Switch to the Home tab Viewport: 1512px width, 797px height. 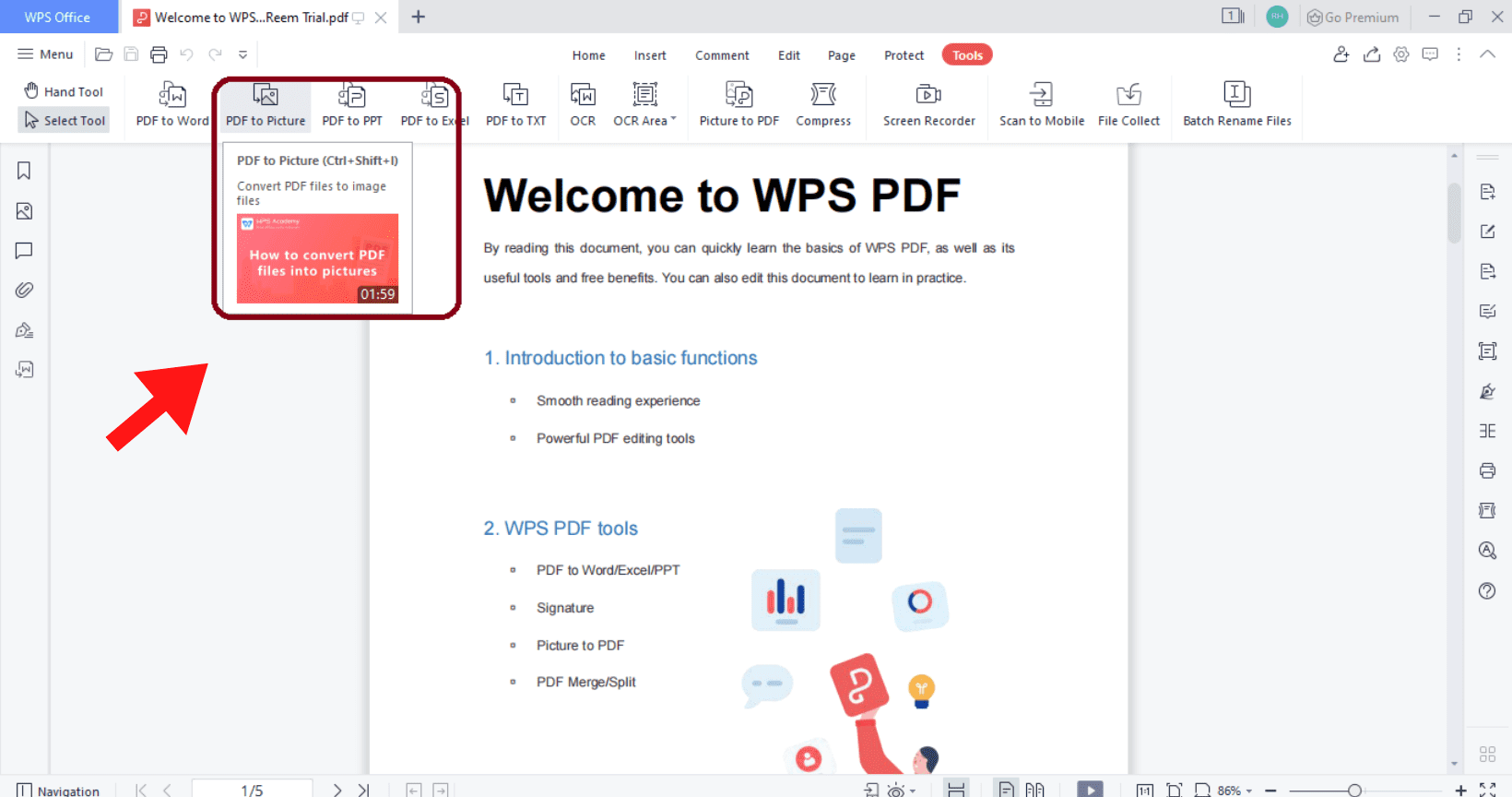588,55
